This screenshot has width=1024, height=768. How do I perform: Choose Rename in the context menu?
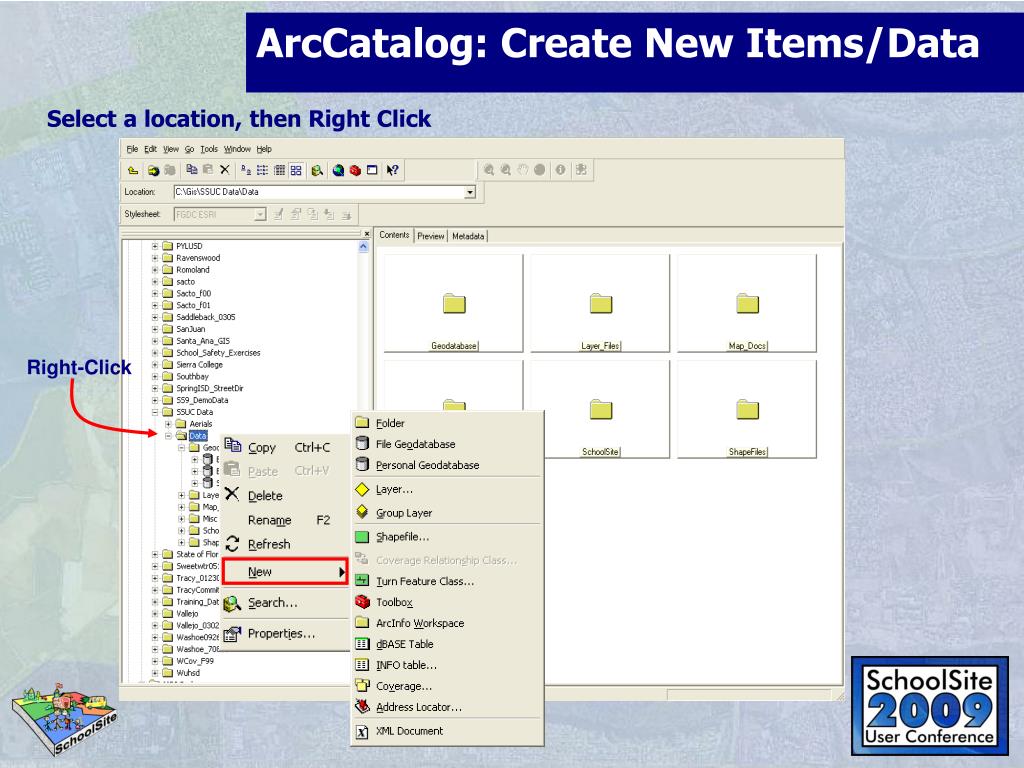(285, 520)
